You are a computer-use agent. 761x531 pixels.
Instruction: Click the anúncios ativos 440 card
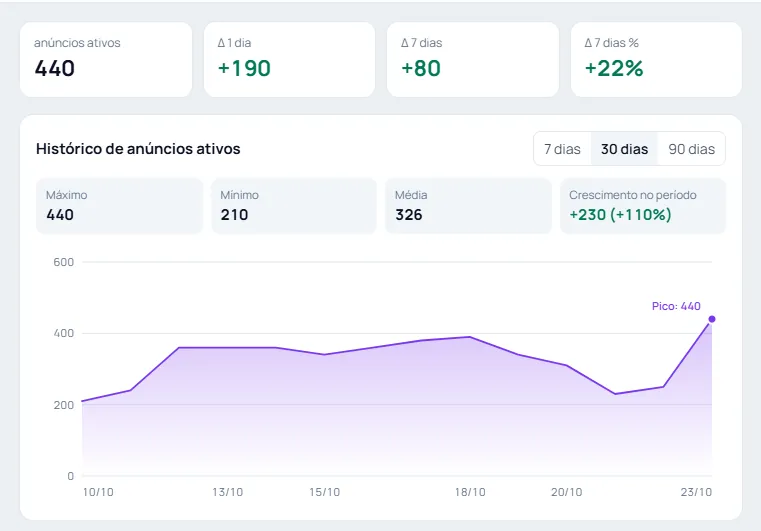coord(106,59)
